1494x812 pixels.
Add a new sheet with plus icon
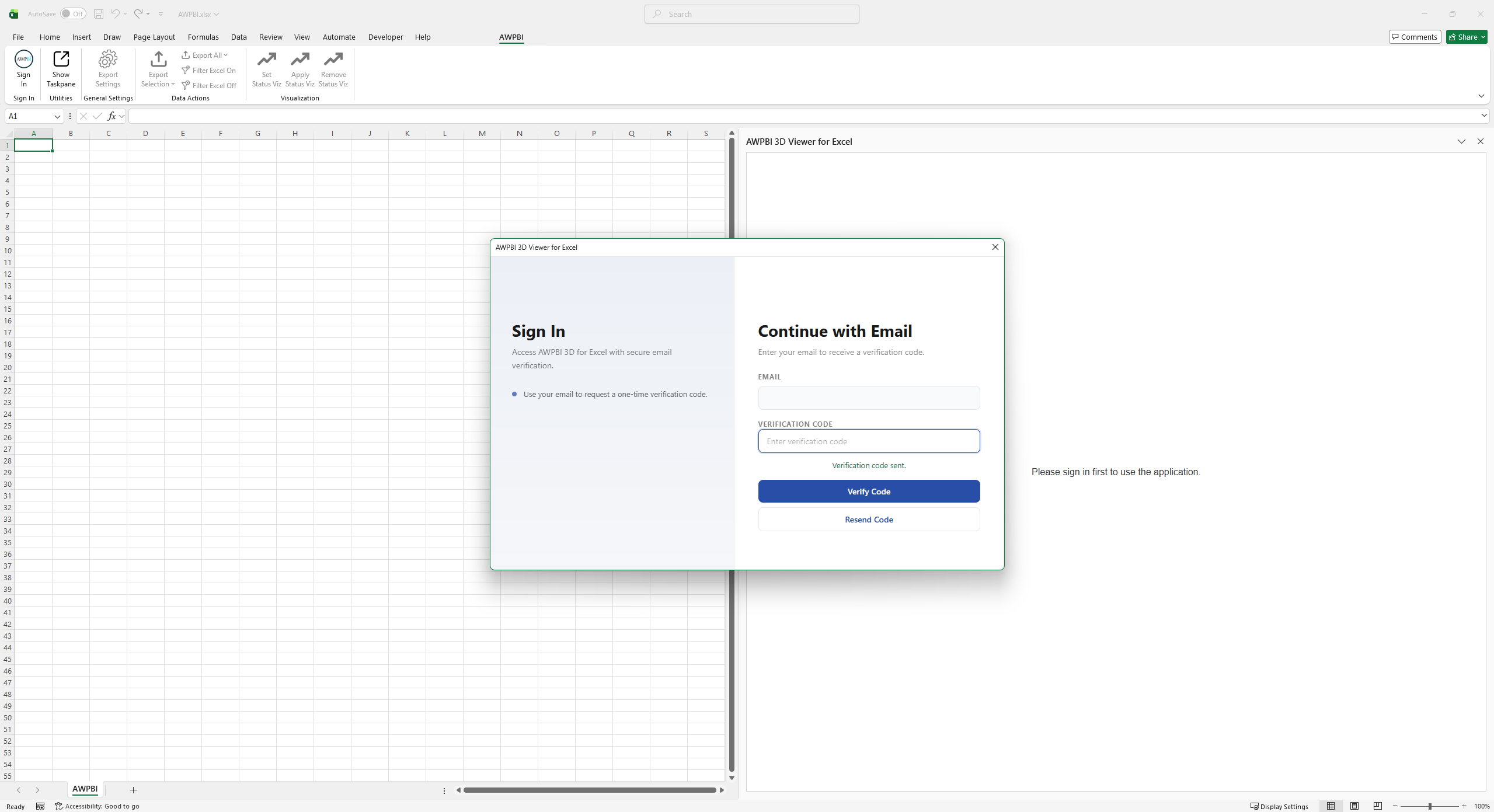tap(133, 790)
